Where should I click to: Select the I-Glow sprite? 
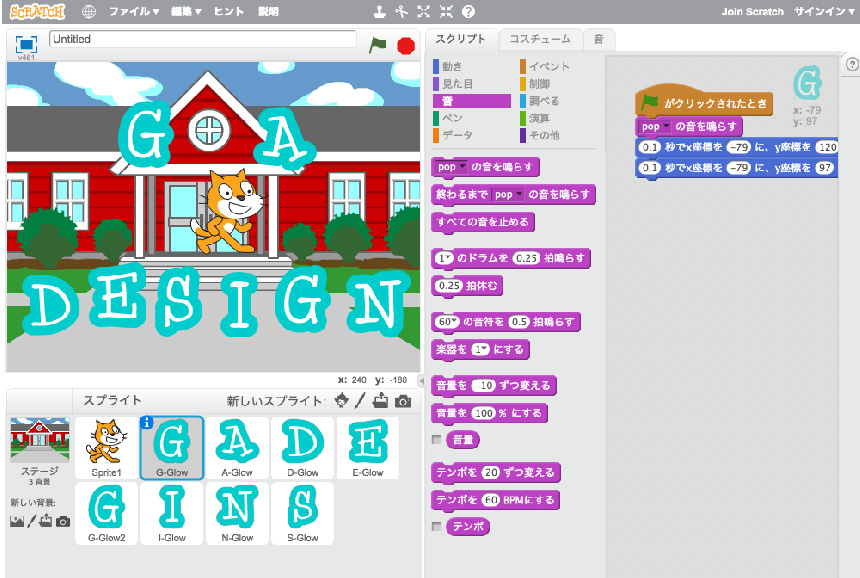pos(172,513)
